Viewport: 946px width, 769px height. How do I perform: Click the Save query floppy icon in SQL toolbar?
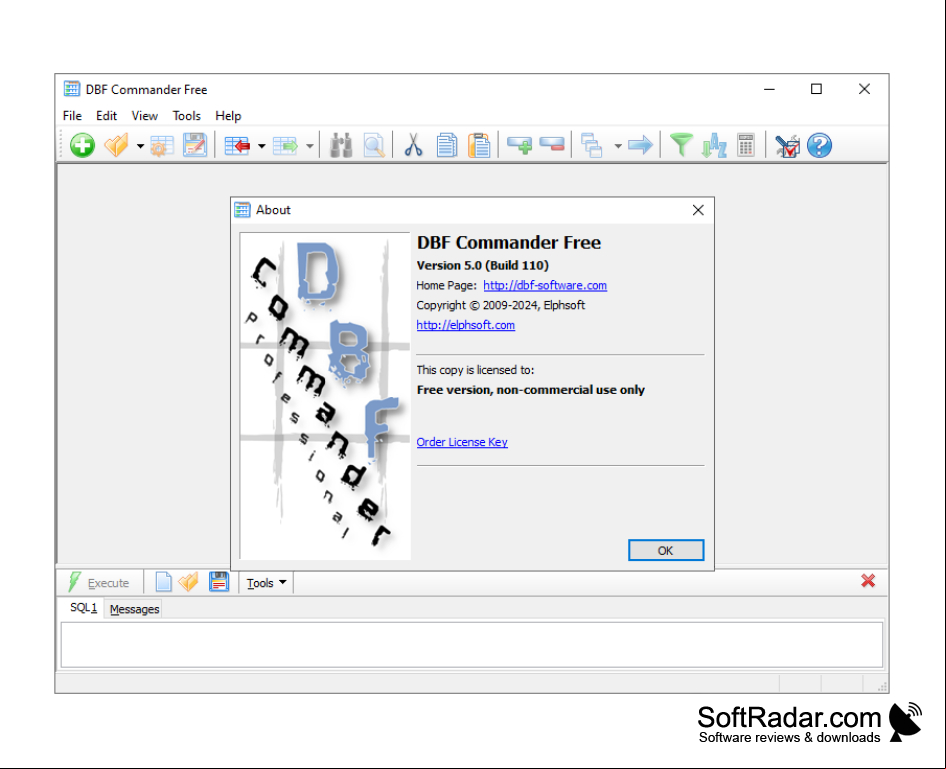pos(219,582)
